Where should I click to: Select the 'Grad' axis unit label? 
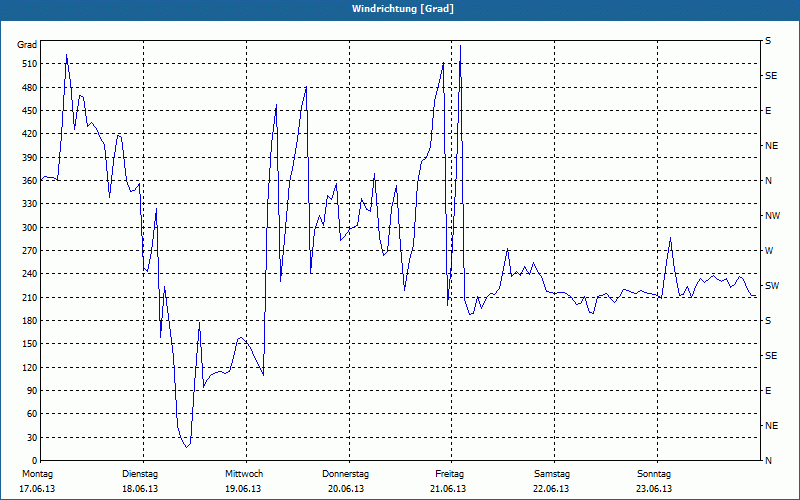[x=27, y=45]
